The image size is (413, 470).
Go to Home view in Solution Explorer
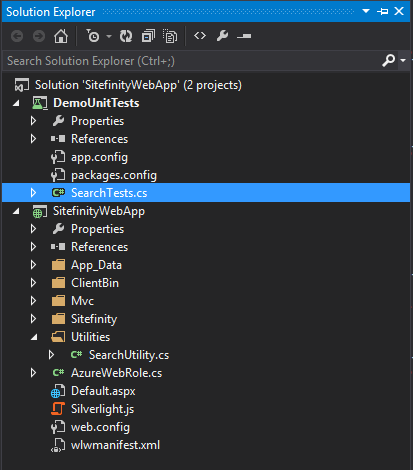point(61,36)
